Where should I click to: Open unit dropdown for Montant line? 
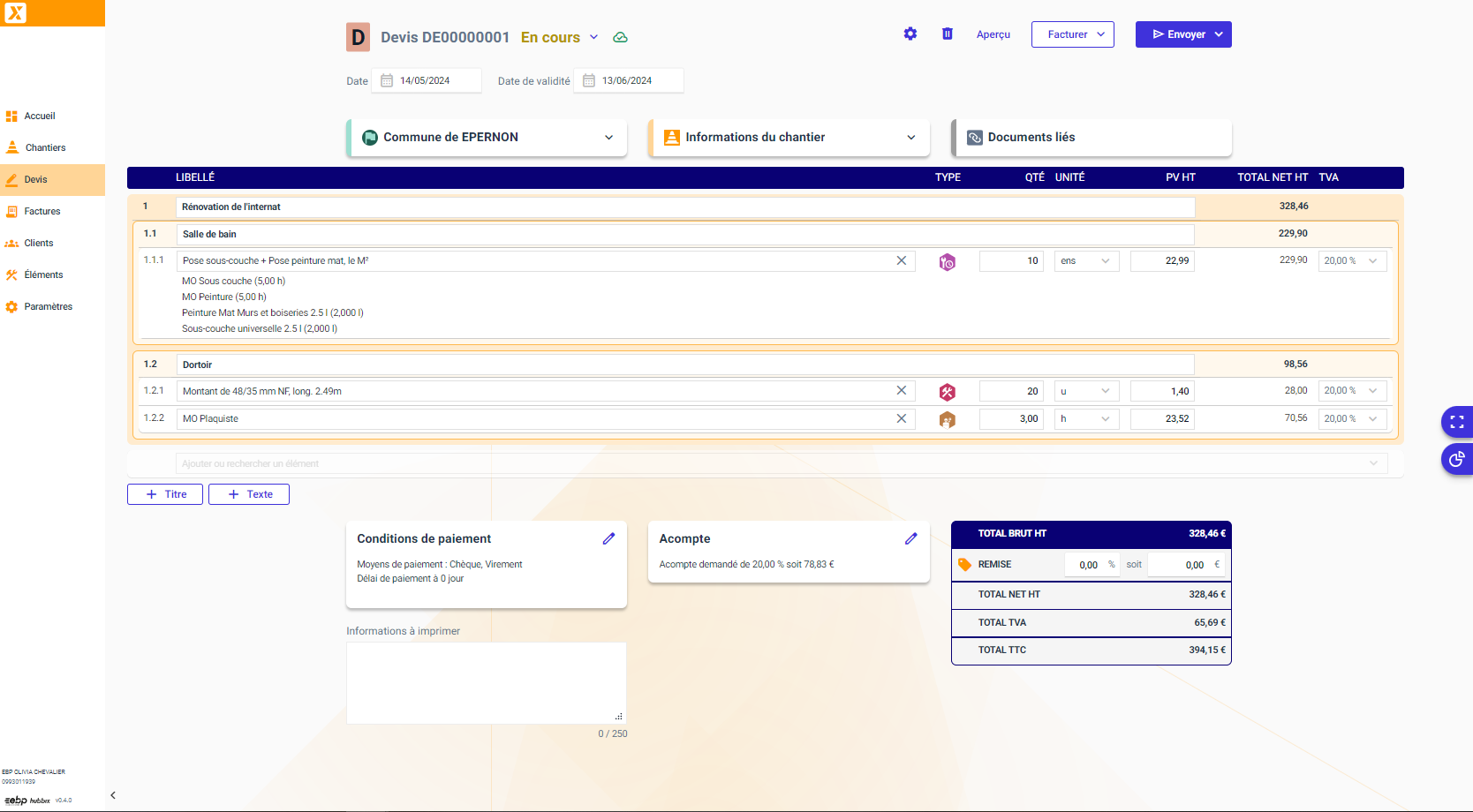(x=1087, y=391)
